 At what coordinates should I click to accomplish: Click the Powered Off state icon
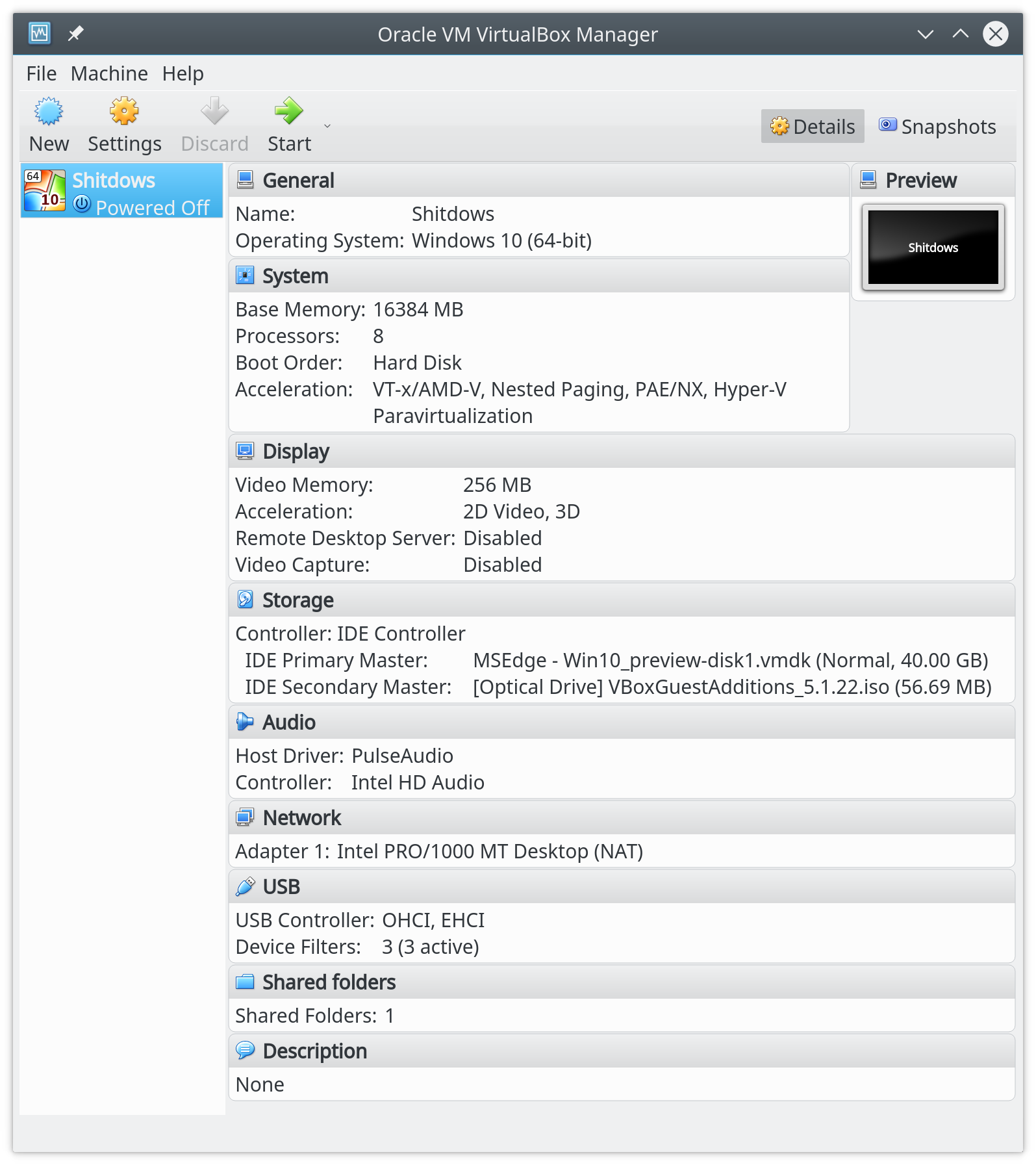[x=82, y=204]
